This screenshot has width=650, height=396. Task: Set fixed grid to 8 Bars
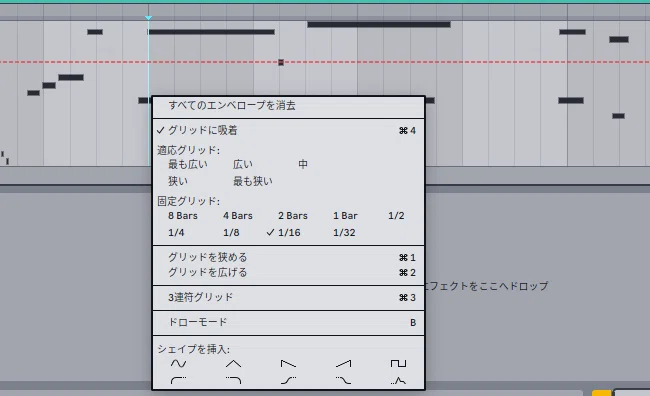183,216
